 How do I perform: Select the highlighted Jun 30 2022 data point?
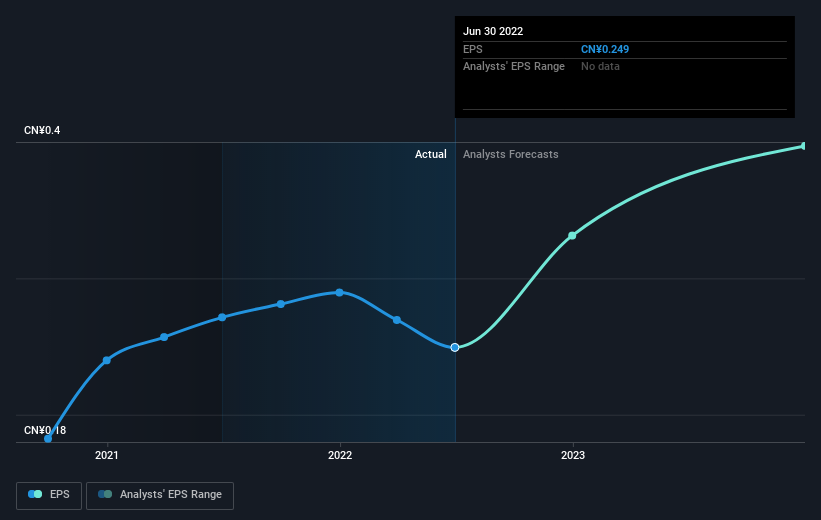click(x=455, y=347)
